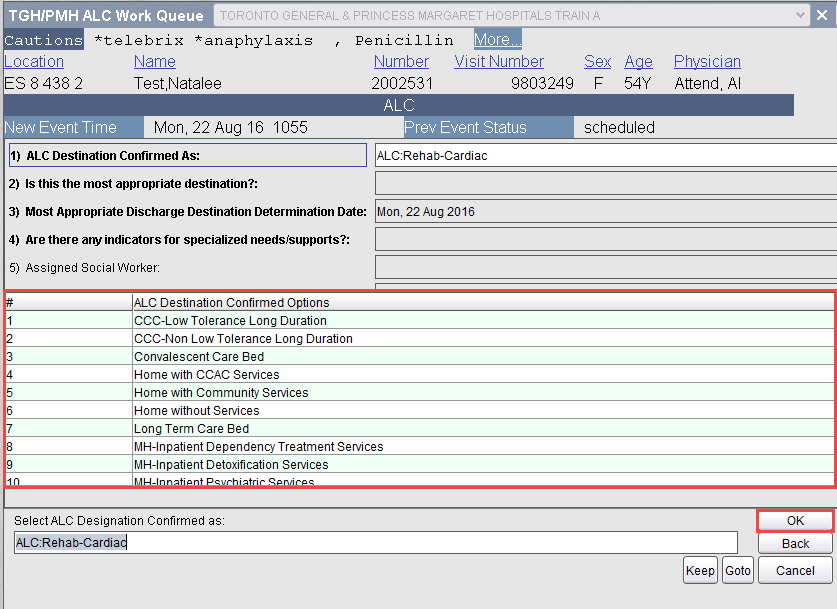Click the ALC Destination Confirmed Options header

point(483,303)
